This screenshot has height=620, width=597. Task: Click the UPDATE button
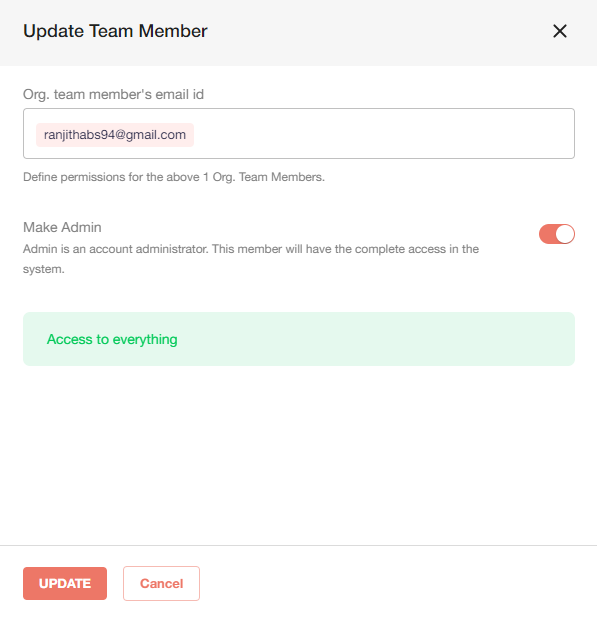[65, 583]
